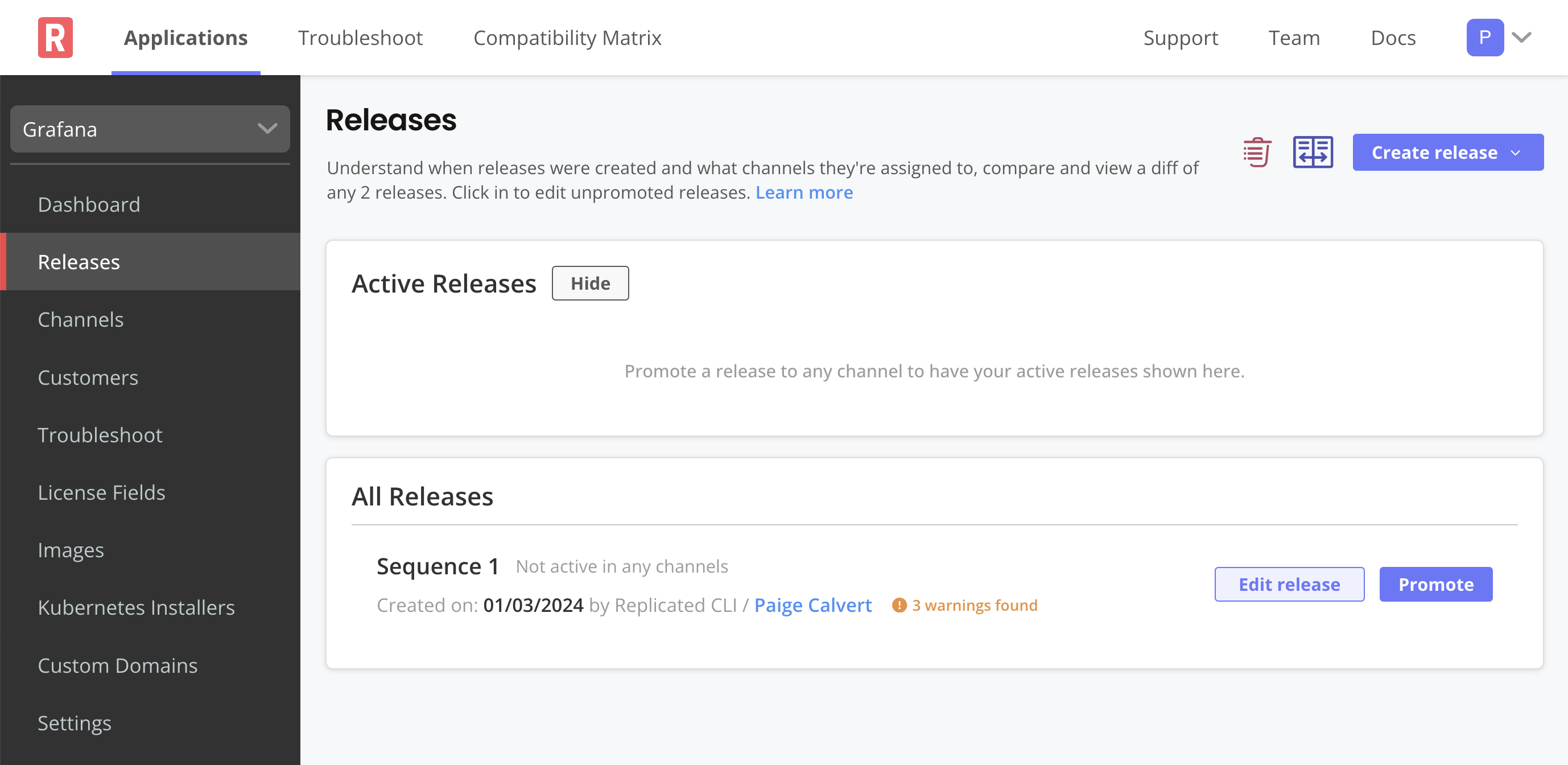Click the release diff/compare icon
Image resolution: width=1568 pixels, height=765 pixels.
tap(1312, 152)
